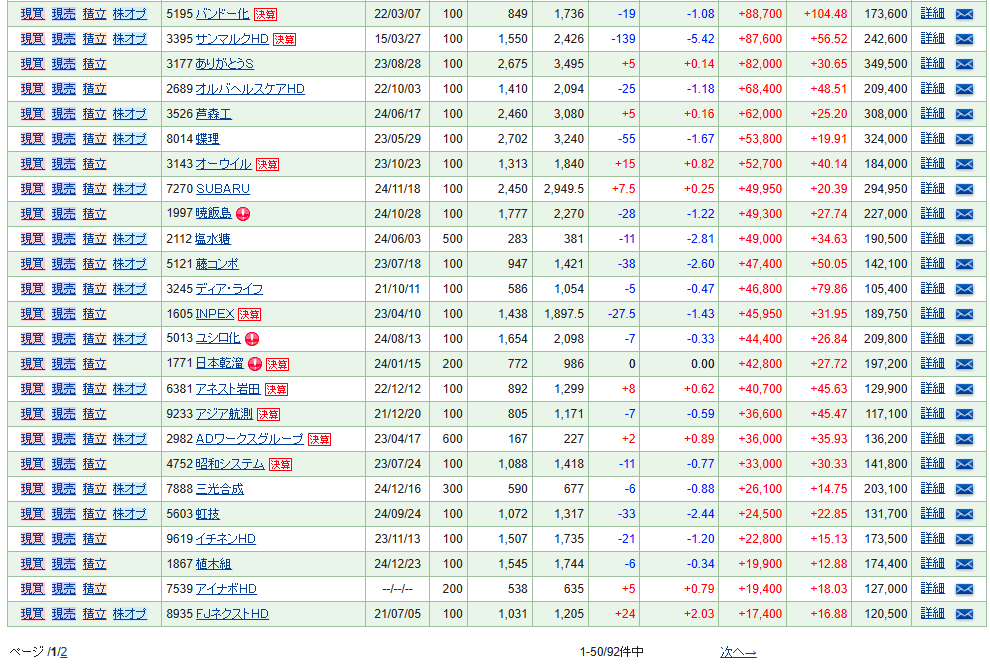Click the 決算 badge next to INPEX
The height and width of the screenshot is (664, 990).
click(x=249, y=314)
